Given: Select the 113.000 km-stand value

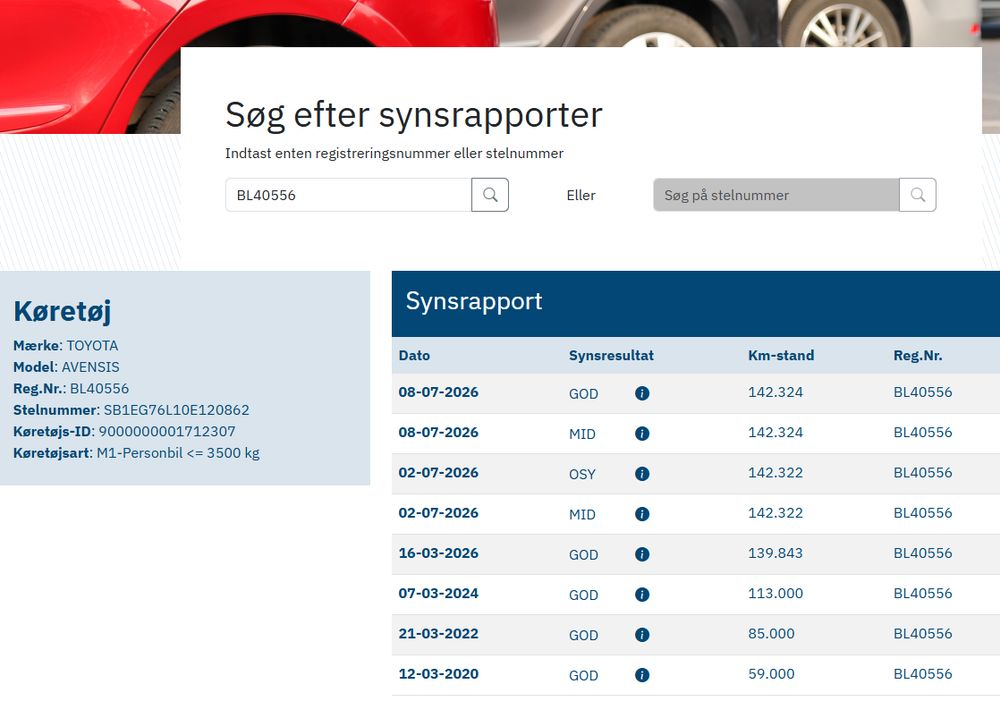Looking at the screenshot, I should (775, 593).
